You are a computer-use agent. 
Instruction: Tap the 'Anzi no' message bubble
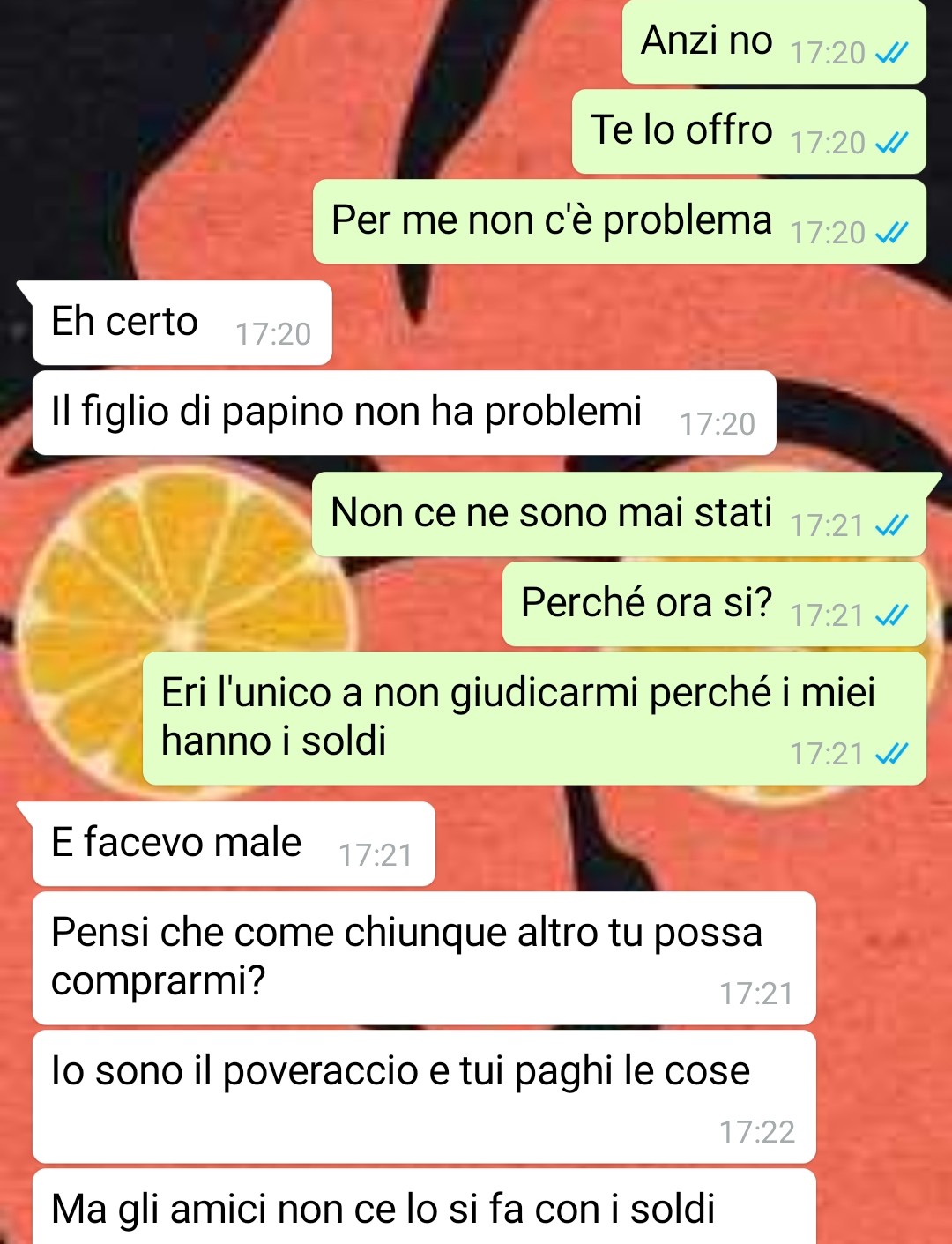774,41
